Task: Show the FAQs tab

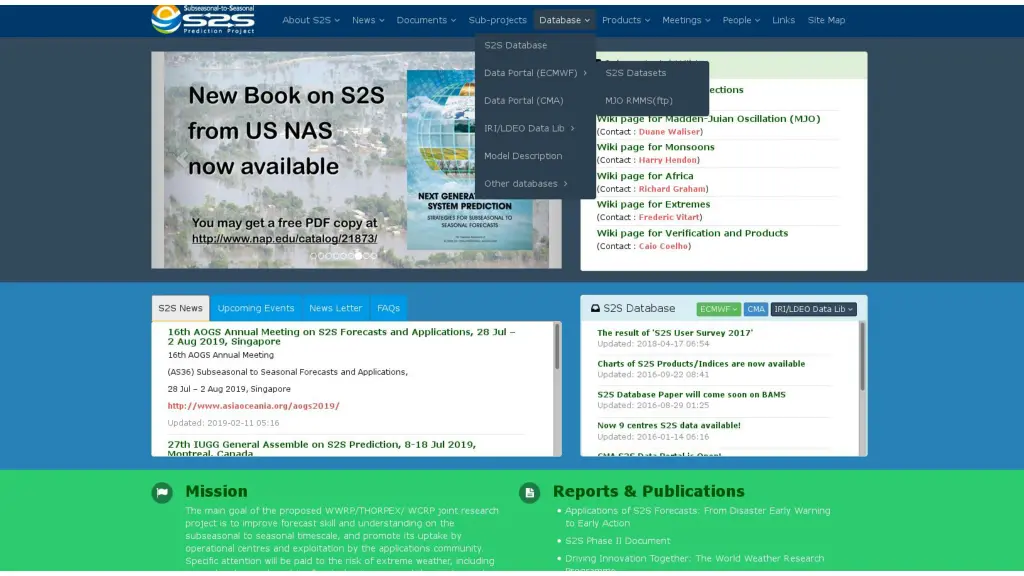Action: point(389,308)
